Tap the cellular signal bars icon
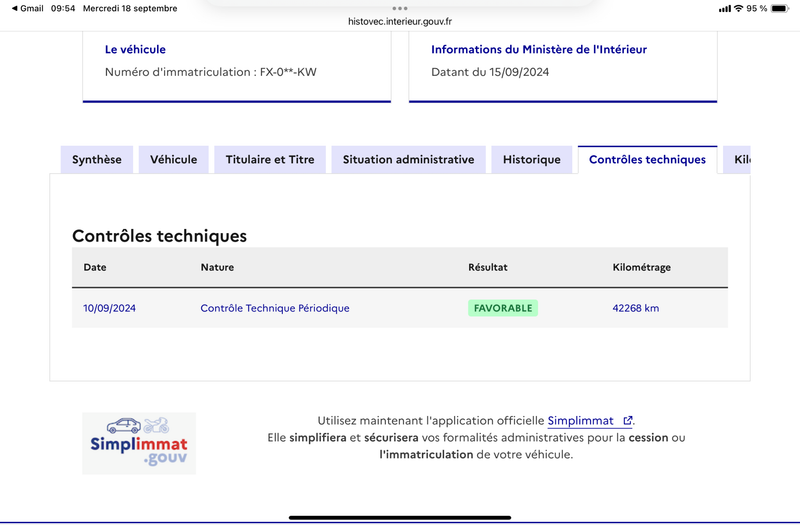Screen dimensions: 800x525 click(724, 9)
